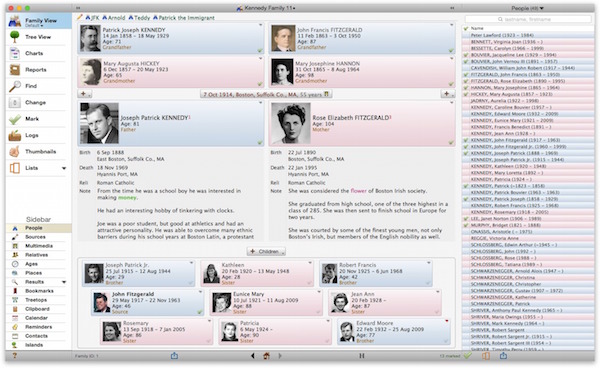Toggle the mark check on Mary Josephine HANNON's card
Image resolution: width=600 pixels, height=368 pixels.
tap(451, 84)
